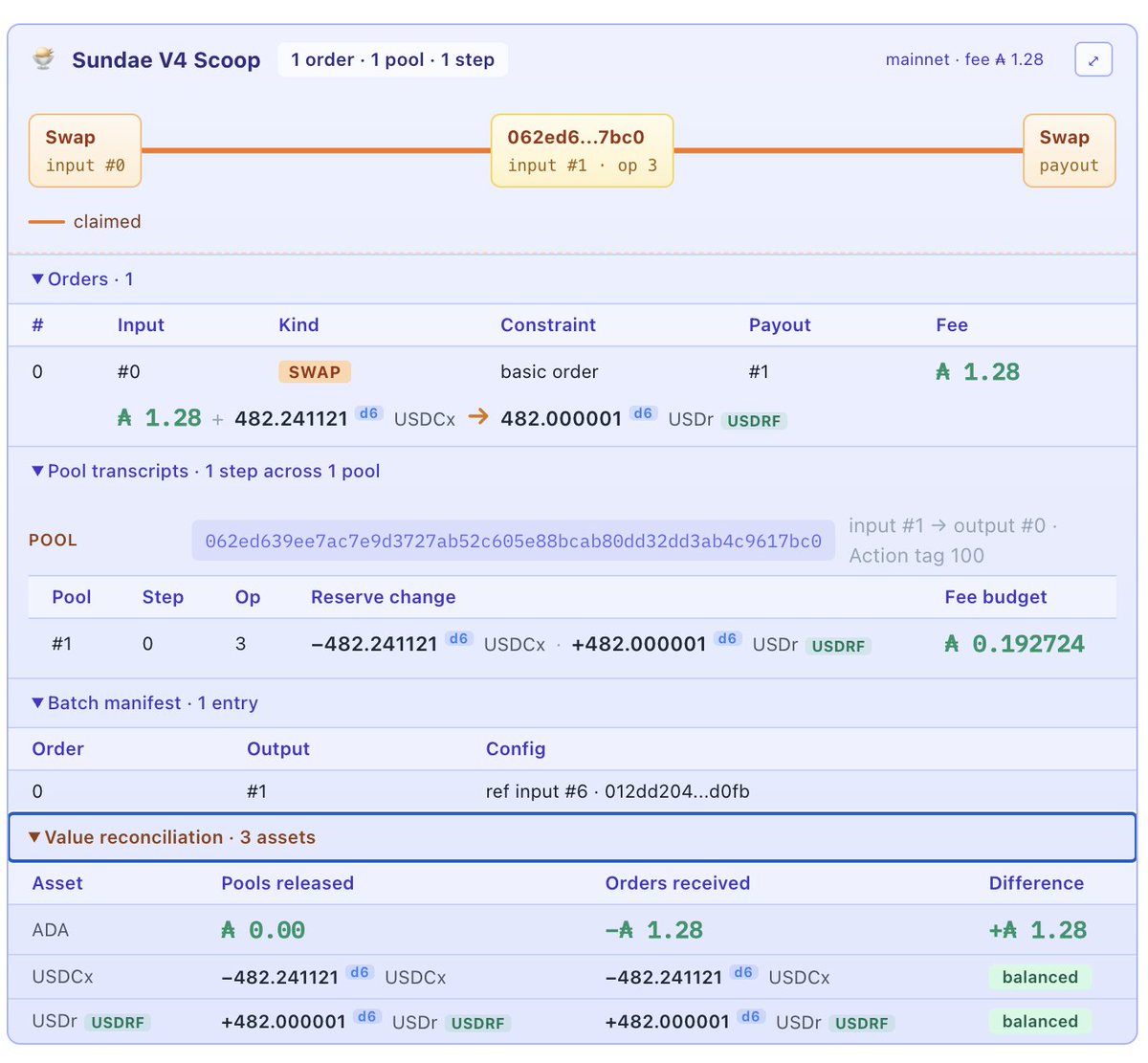The height and width of the screenshot is (1063, 1148).
Task: Click the full pool hash 062ed639ee7ac...
Action: click(513, 541)
